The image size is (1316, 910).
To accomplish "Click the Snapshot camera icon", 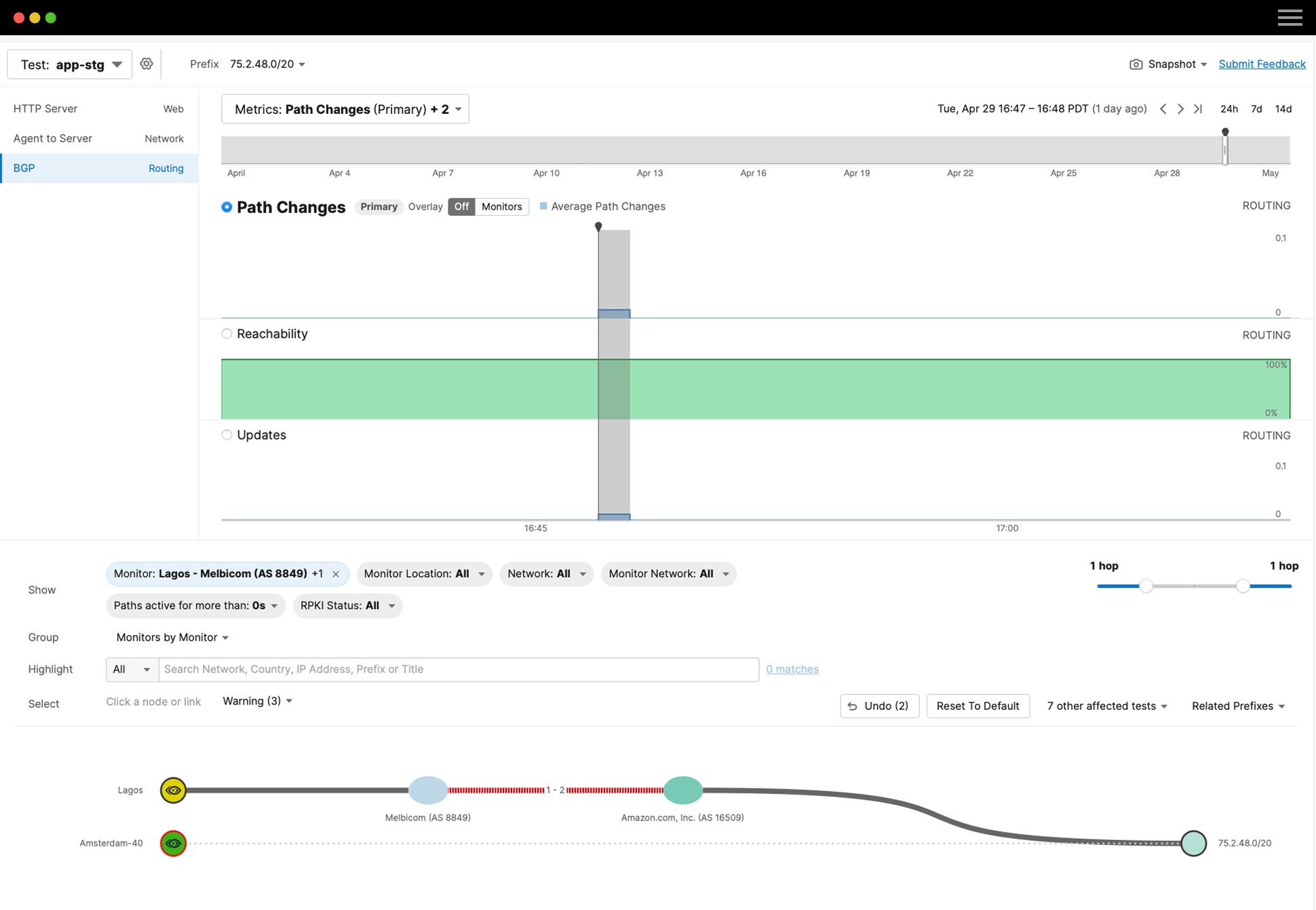I will (1136, 64).
